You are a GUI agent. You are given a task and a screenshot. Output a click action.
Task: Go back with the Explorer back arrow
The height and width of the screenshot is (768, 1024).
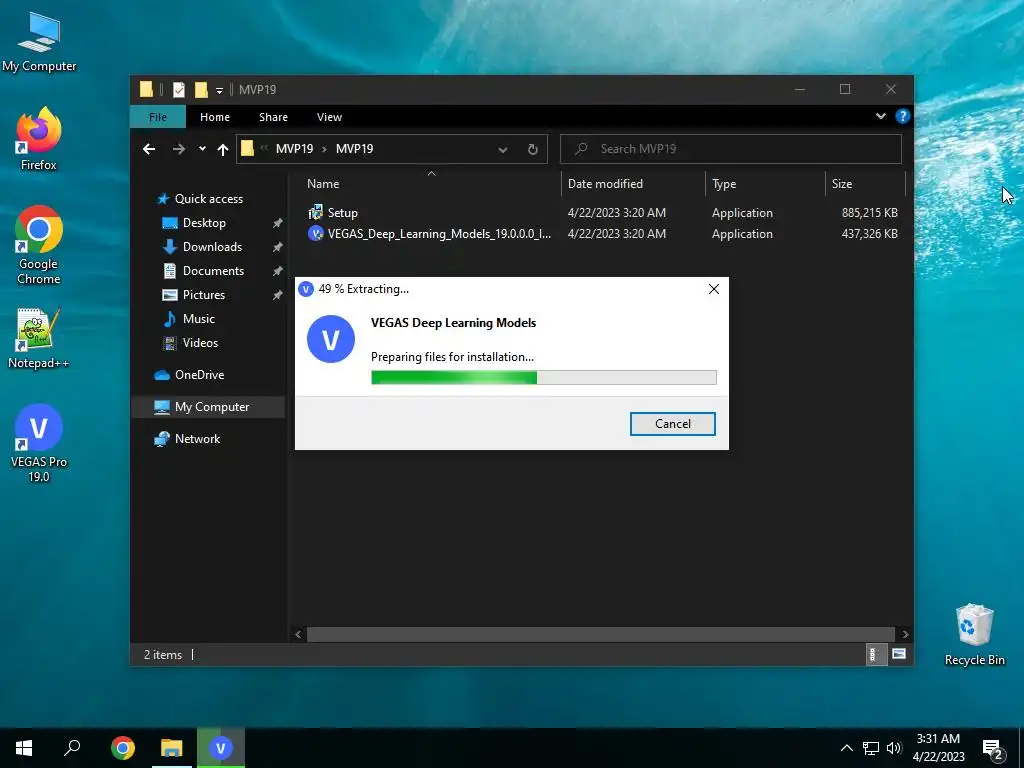149,149
